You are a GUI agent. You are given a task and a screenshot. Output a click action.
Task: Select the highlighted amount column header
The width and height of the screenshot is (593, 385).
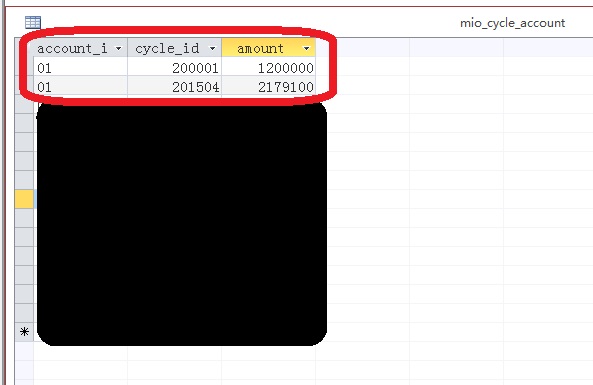(269, 48)
